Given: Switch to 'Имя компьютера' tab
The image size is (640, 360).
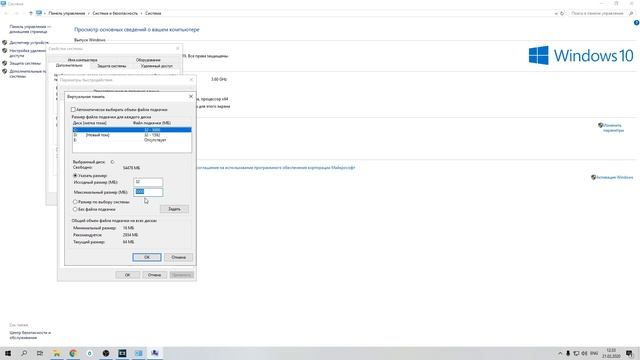Looking at the screenshot, I should coord(82,60).
